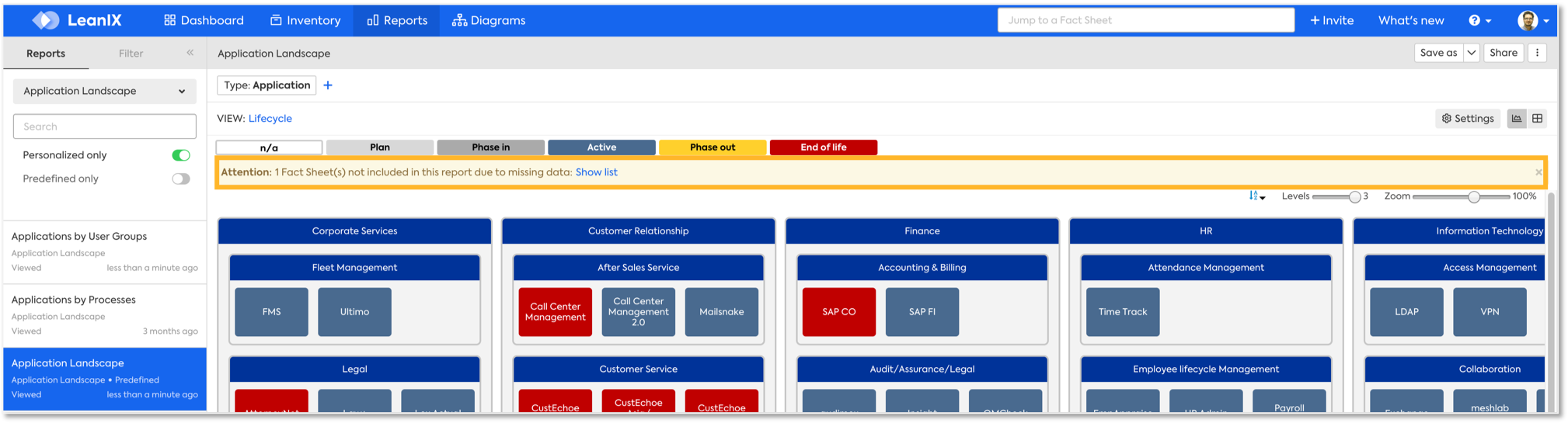Screen dimensions: 1568x423
Task: Switch to chart view icon
Action: tap(1517, 119)
